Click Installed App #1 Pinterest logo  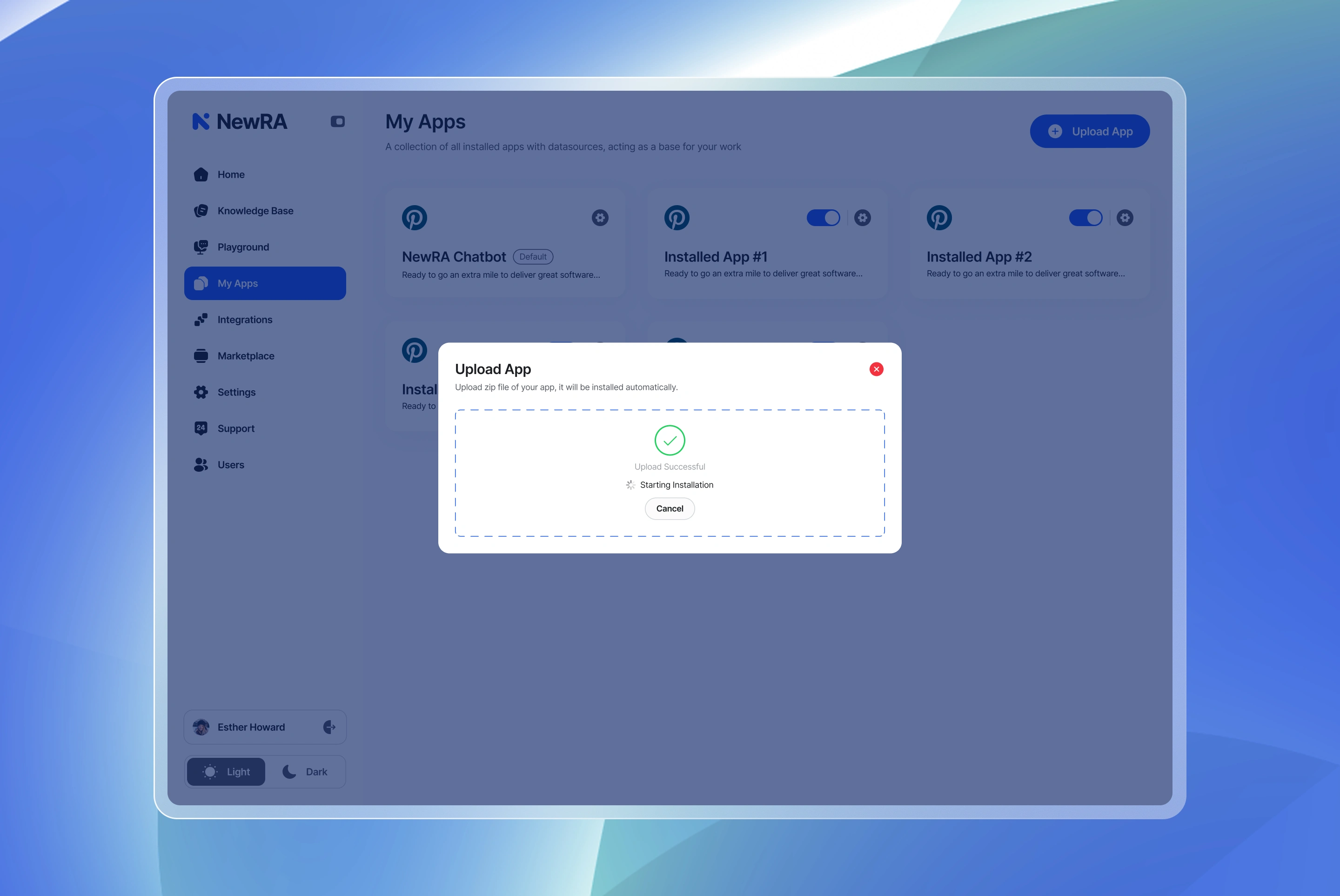[x=677, y=218]
